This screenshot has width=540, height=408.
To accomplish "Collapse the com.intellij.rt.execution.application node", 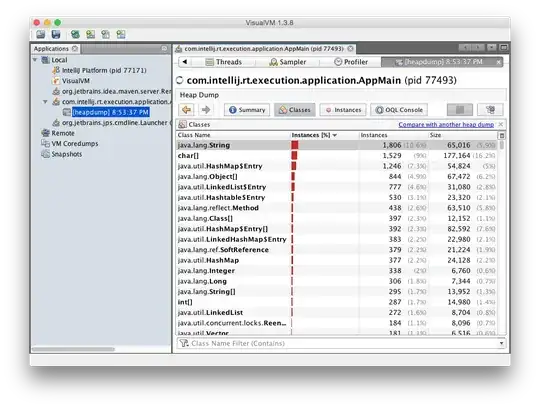I will tap(45, 102).
